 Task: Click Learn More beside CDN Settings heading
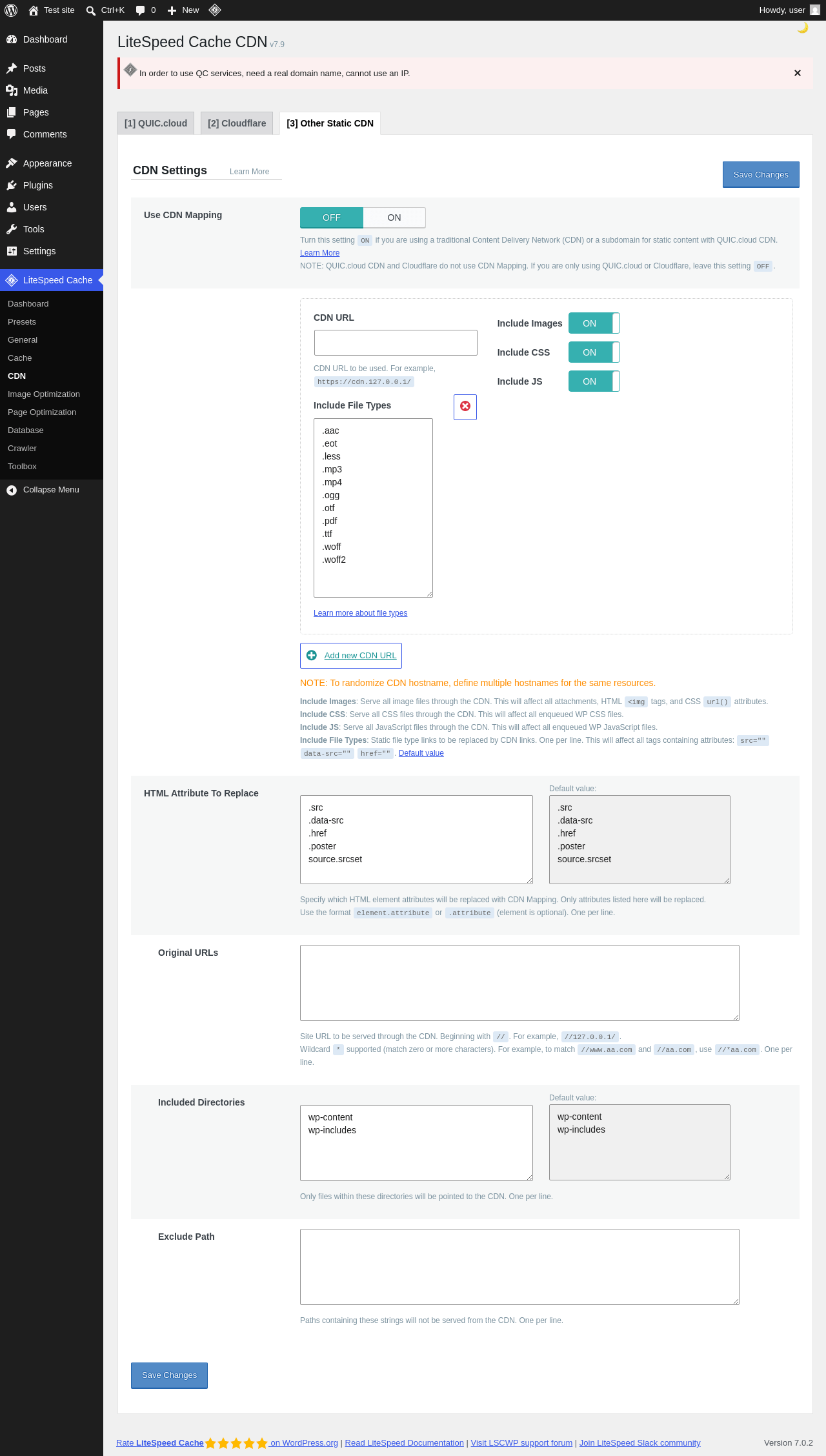pos(249,172)
